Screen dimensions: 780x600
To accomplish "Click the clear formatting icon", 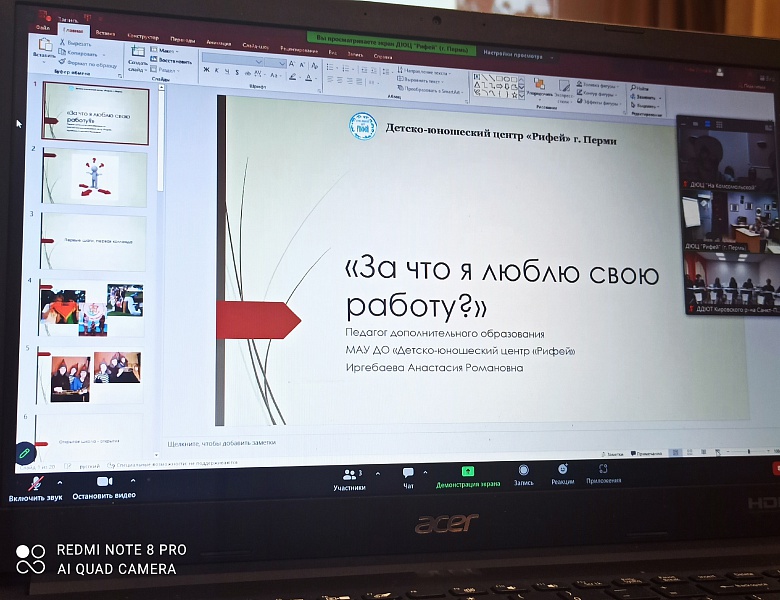I will (x=314, y=65).
